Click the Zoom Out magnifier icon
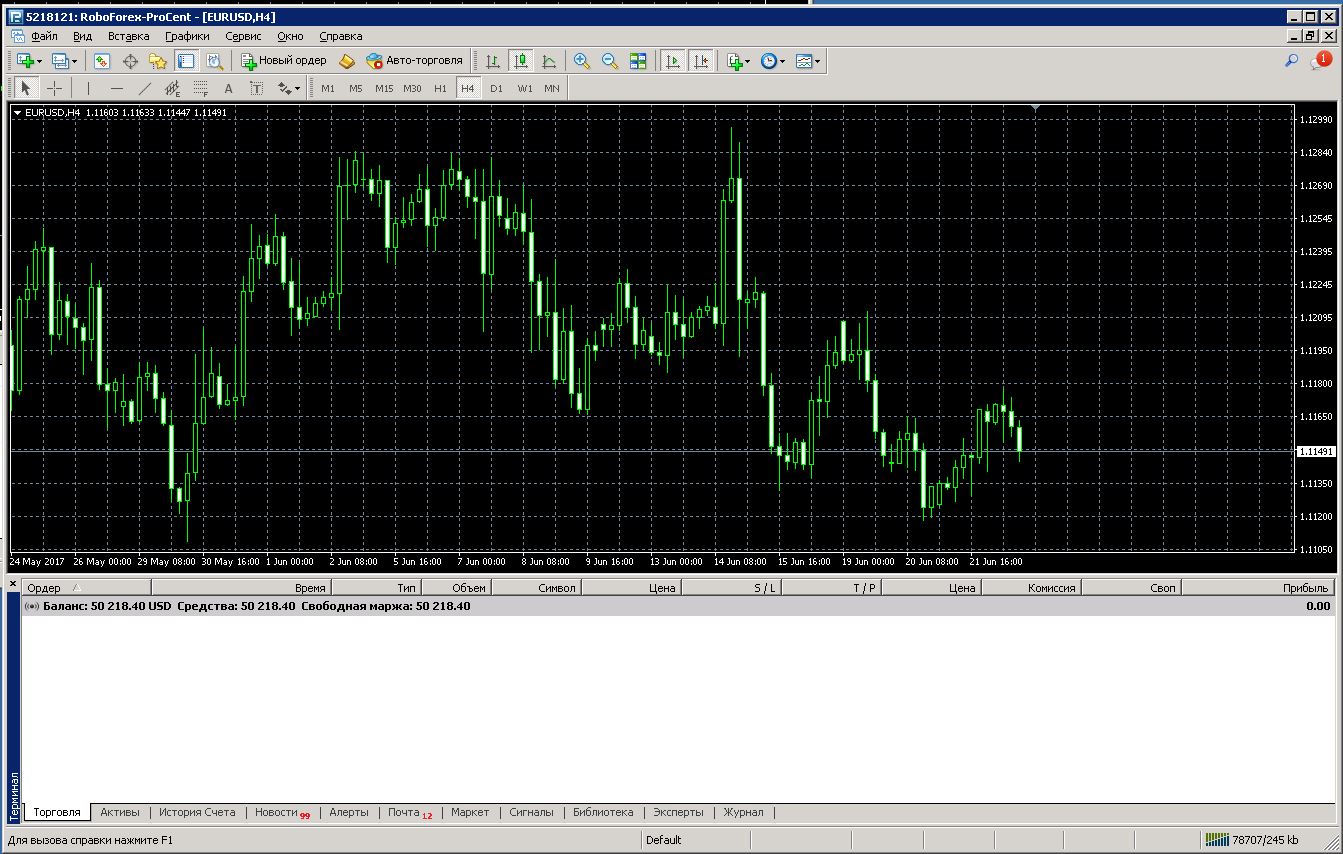Image resolution: width=1343 pixels, height=854 pixels. 609,61
